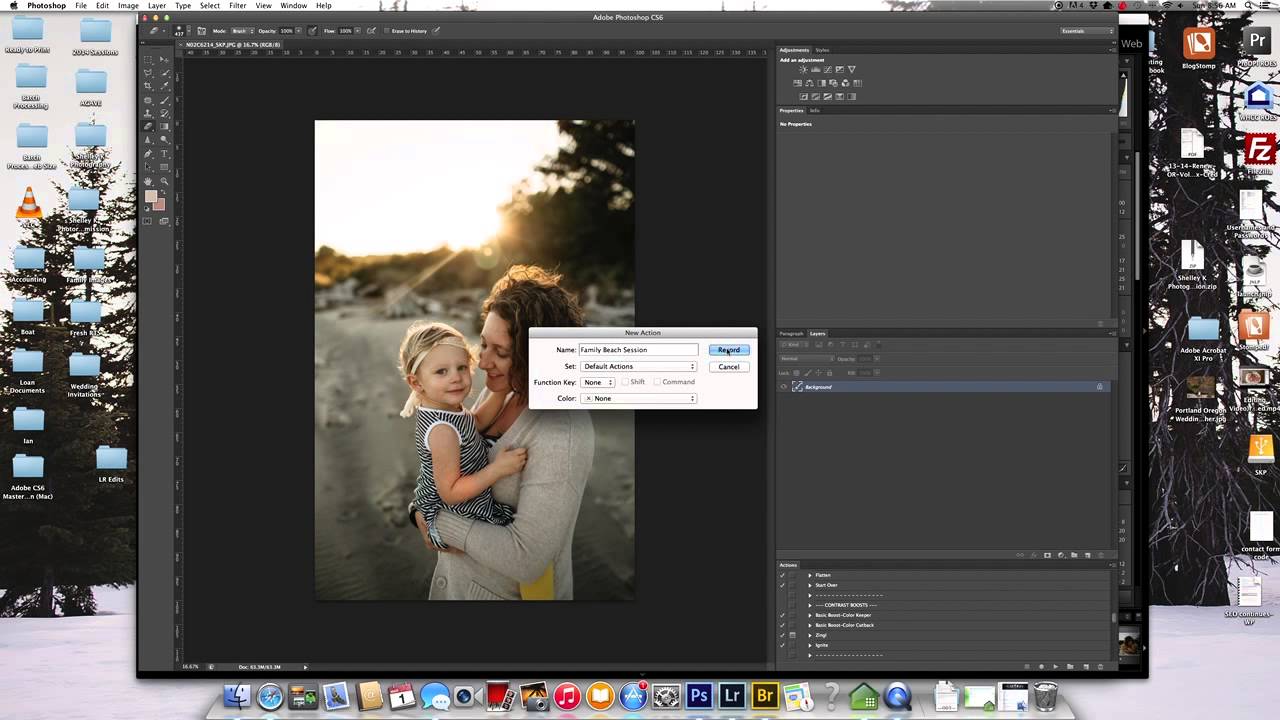Open the Toggle Brush panel icon in options bar
Screen dimensions: 1280x720
pyautogui.click(x=203, y=31)
